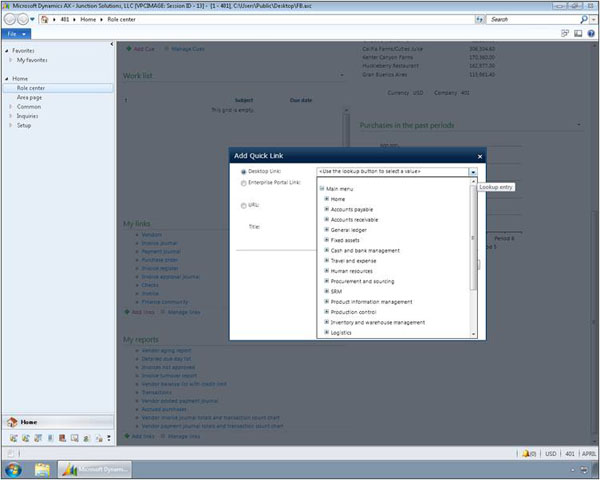This screenshot has height=480, width=600.
Task: Open Windows Start orb
Action: coord(13,469)
